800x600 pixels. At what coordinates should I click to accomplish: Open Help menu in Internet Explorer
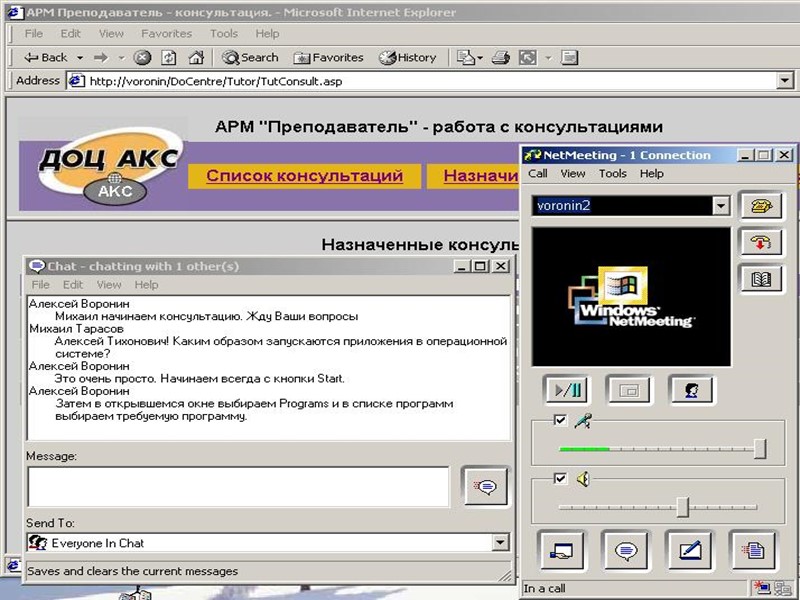267,34
